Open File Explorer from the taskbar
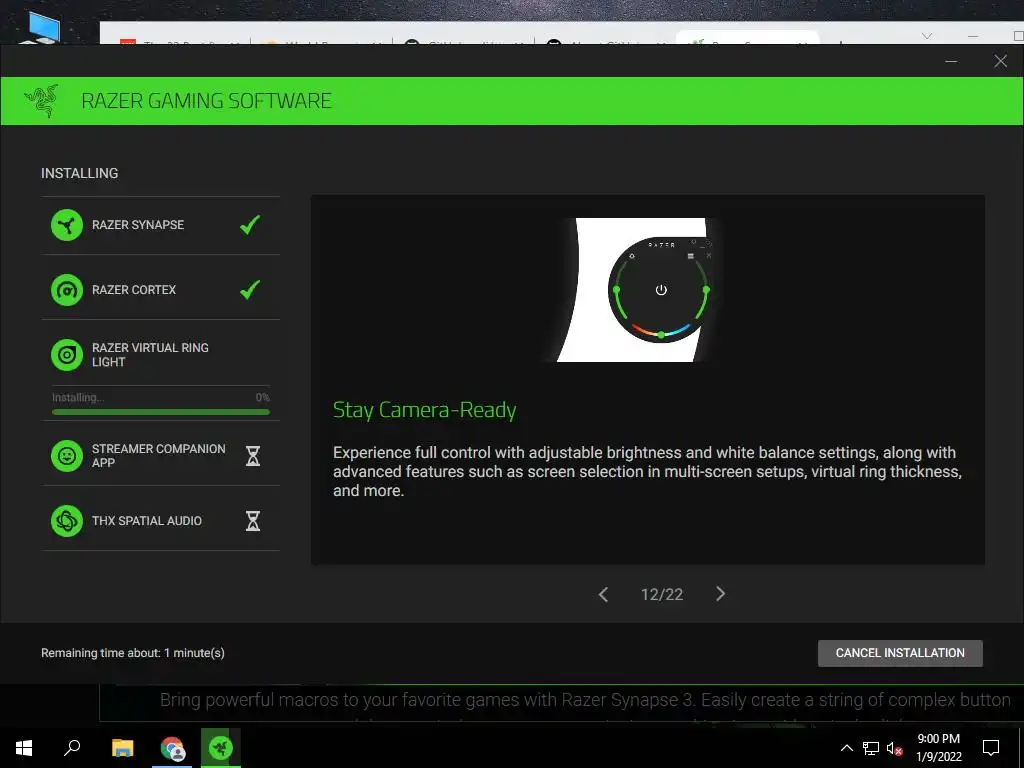This screenshot has width=1024, height=768. [122, 748]
